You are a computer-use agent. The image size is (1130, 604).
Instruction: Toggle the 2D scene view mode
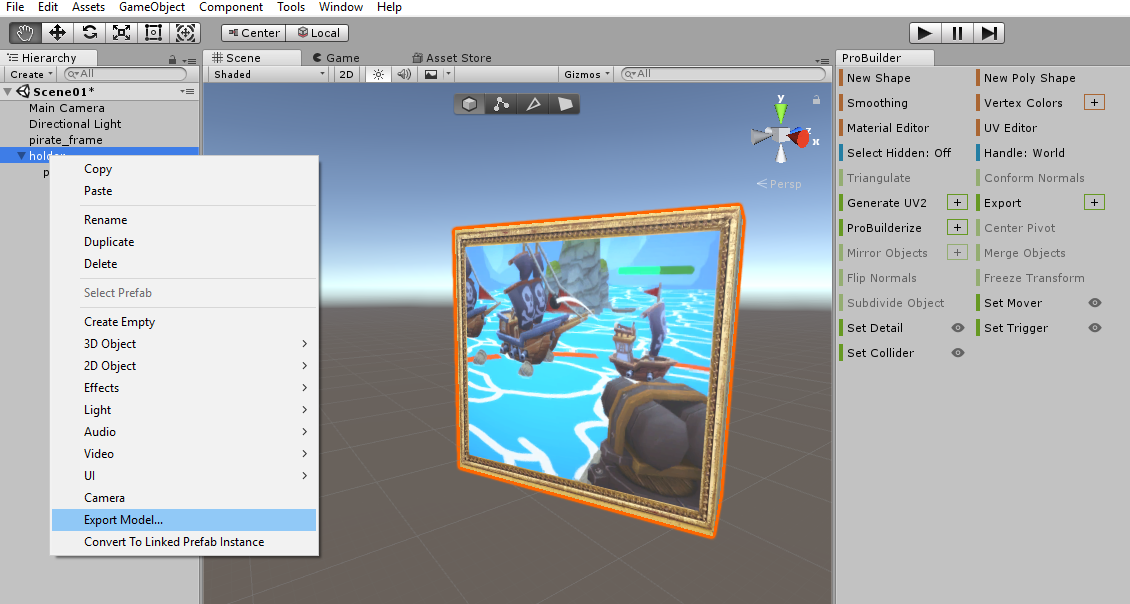[x=346, y=74]
